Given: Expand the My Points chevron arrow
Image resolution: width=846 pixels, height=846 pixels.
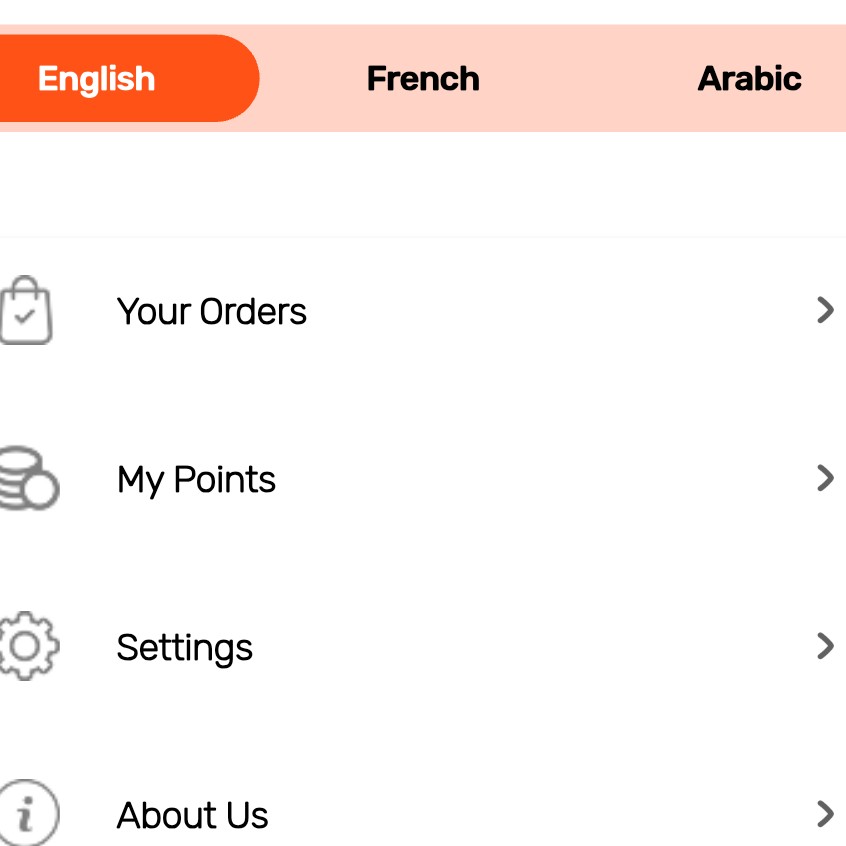Looking at the screenshot, I should pyautogui.click(x=825, y=479).
